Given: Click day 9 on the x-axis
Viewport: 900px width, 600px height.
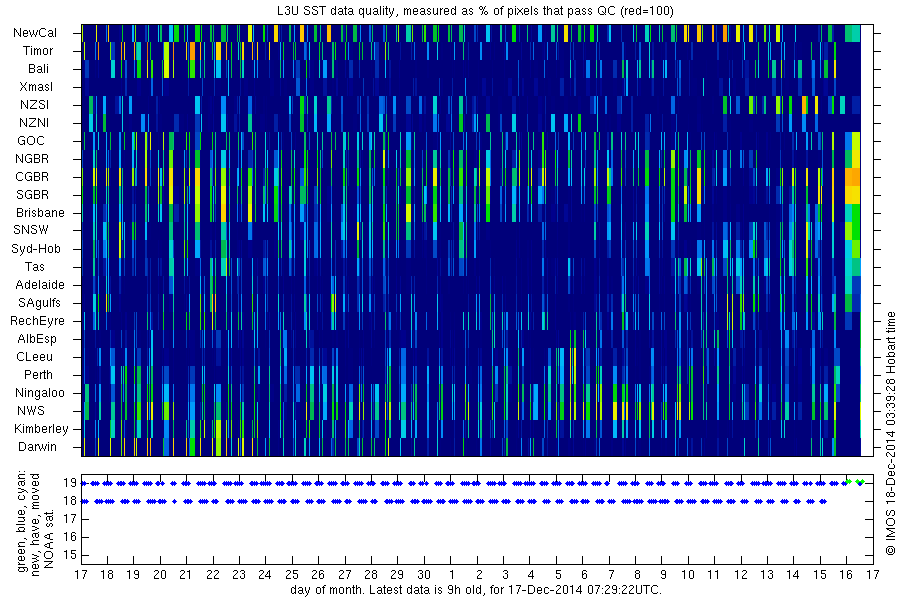Looking at the screenshot, I should point(664,574).
